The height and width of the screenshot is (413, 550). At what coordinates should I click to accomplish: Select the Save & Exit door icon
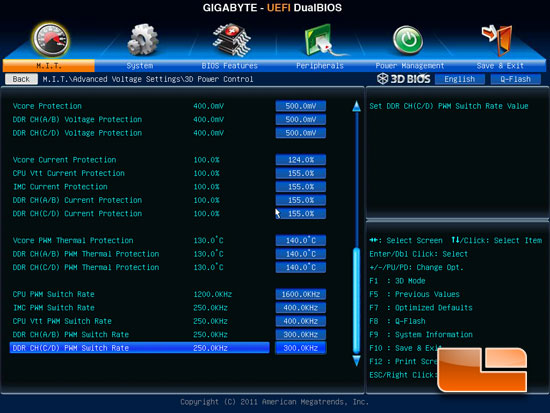click(x=497, y=40)
